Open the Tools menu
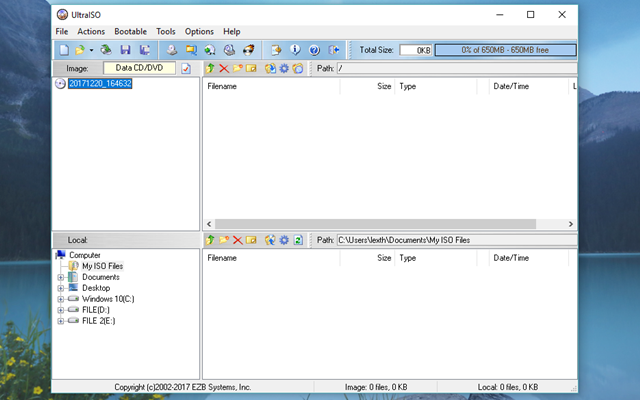This screenshot has height=400, width=640. 166,31
